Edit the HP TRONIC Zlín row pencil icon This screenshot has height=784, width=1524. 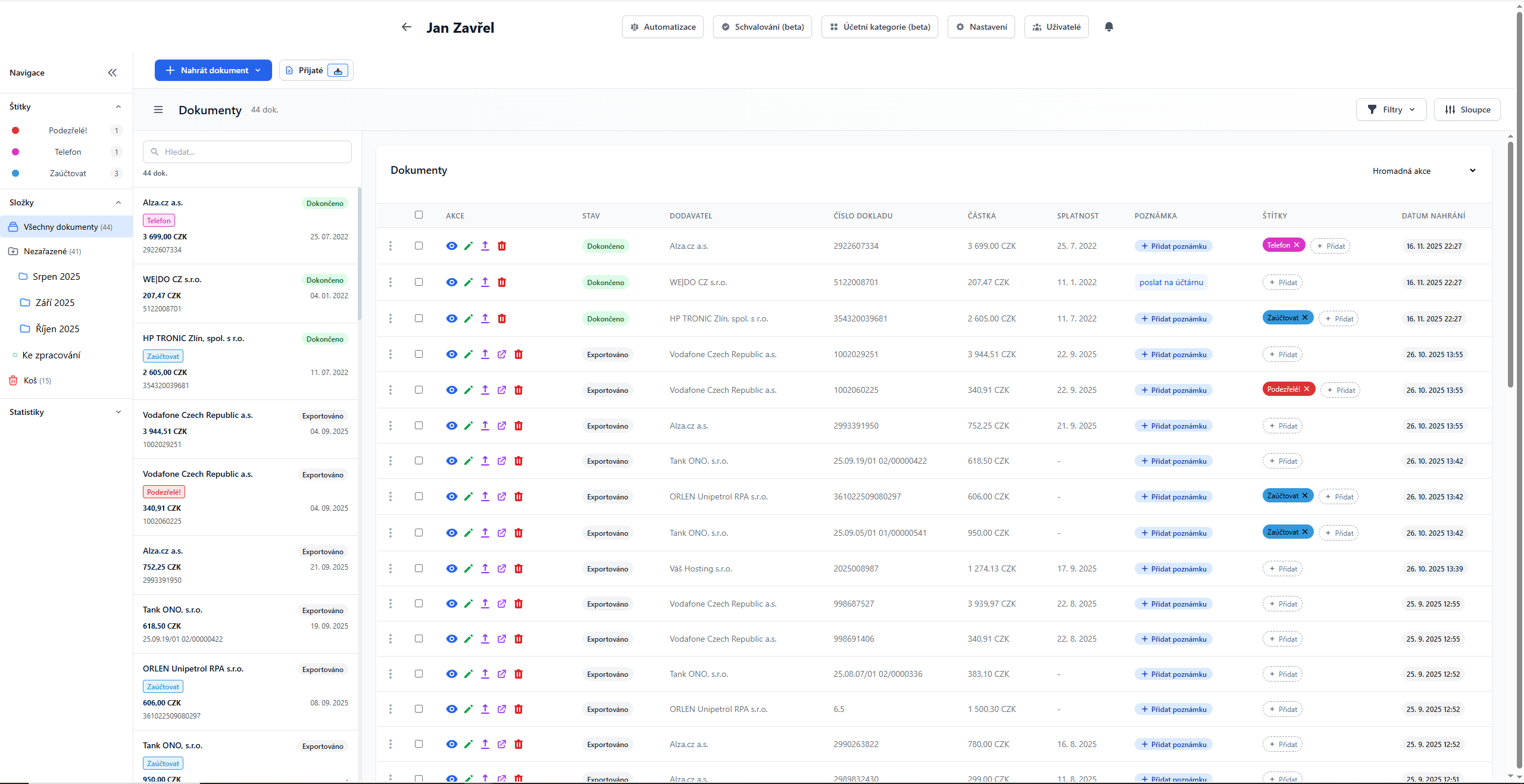click(469, 318)
